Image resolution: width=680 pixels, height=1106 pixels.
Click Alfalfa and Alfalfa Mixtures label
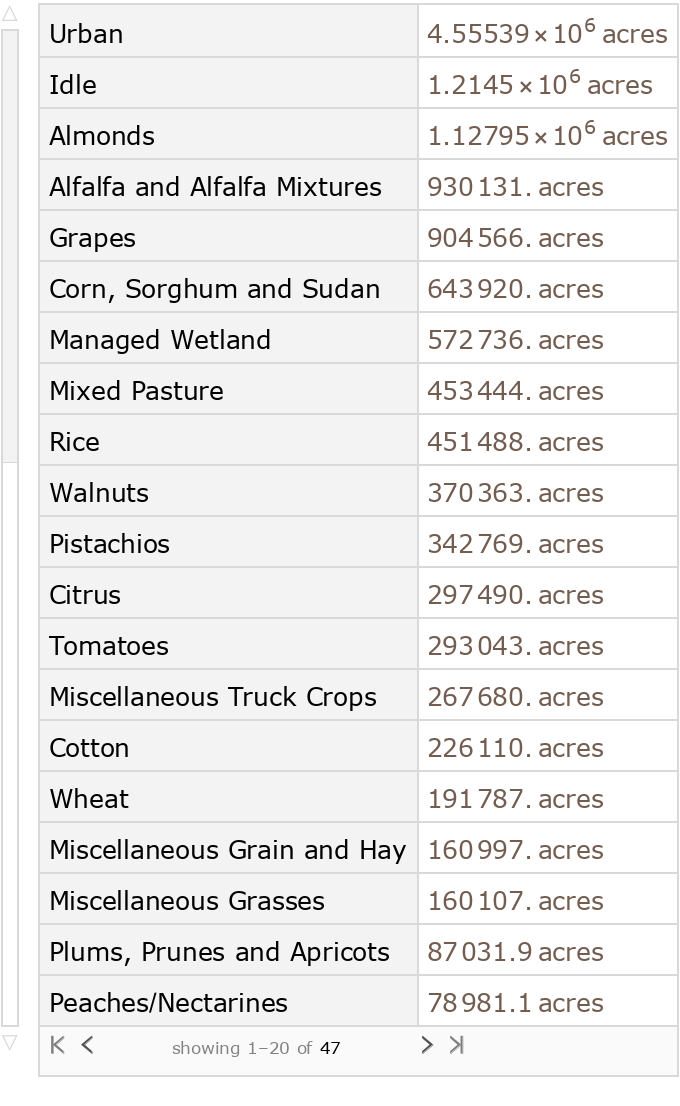coord(215,187)
